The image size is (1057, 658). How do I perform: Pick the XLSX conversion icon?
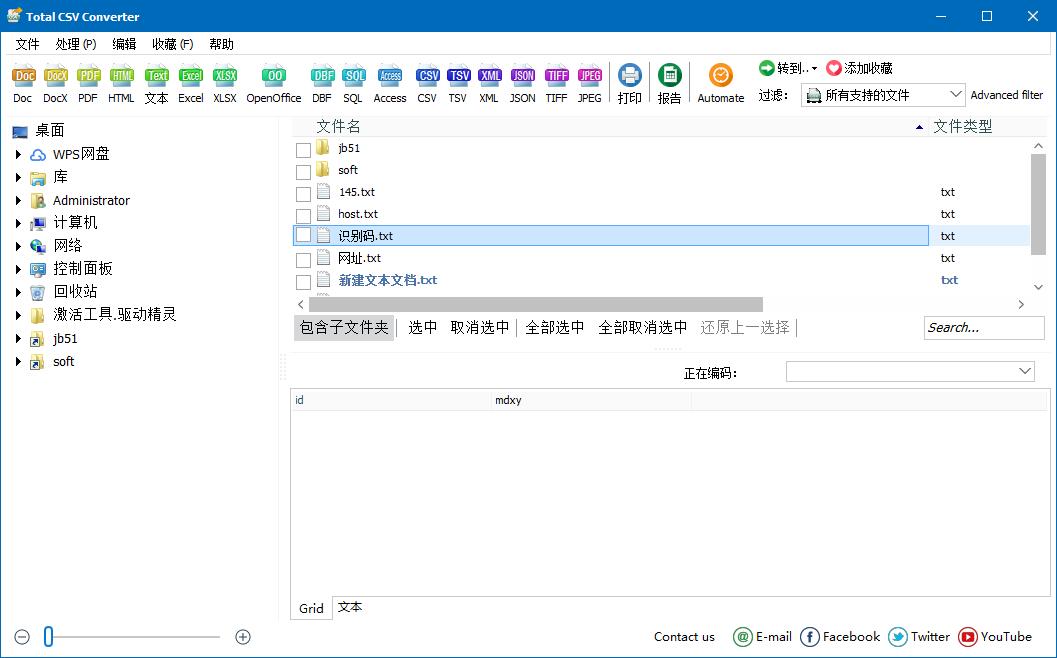pos(225,76)
